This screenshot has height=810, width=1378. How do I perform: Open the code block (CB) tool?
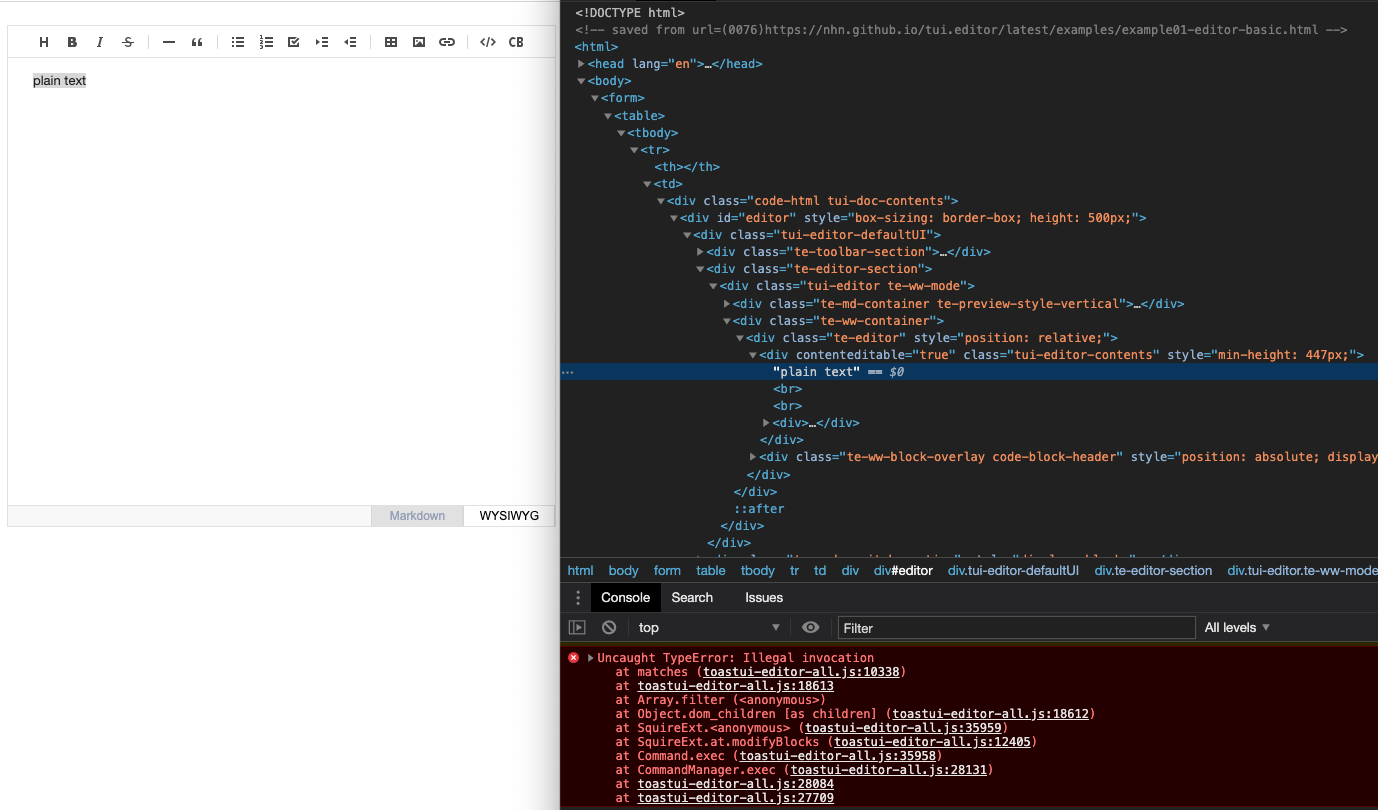(517, 42)
